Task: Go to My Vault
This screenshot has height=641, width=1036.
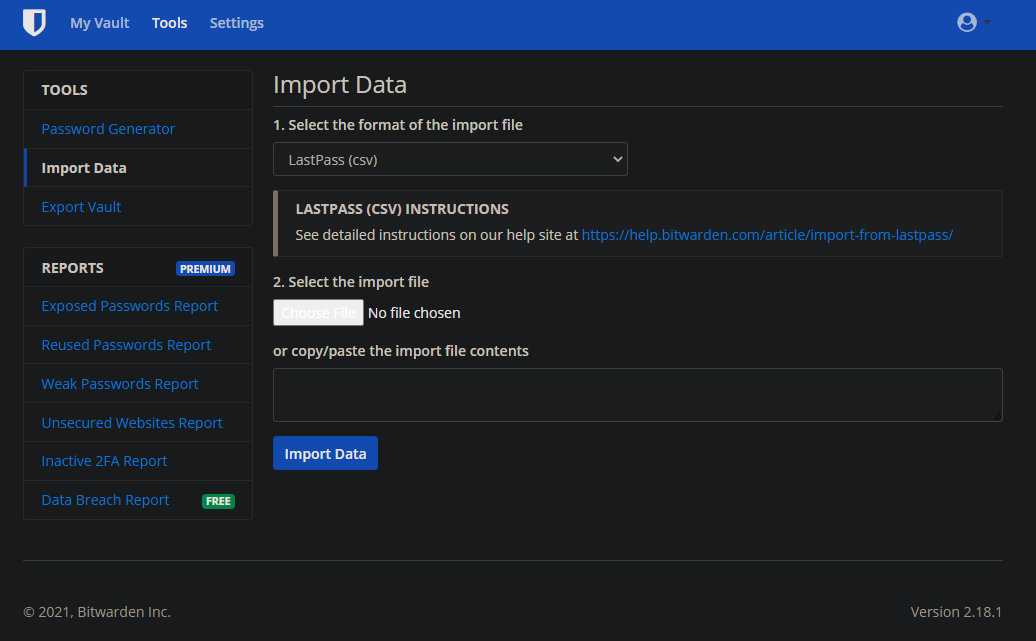Action: 99,22
